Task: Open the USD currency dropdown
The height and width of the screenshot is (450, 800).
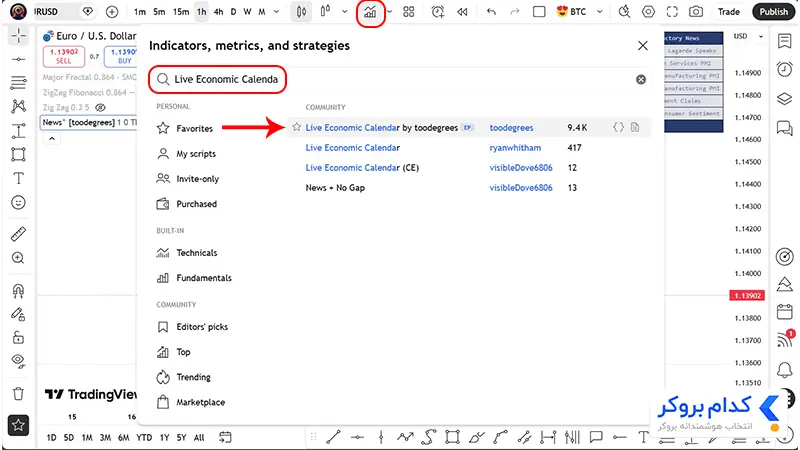Action: (748, 36)
